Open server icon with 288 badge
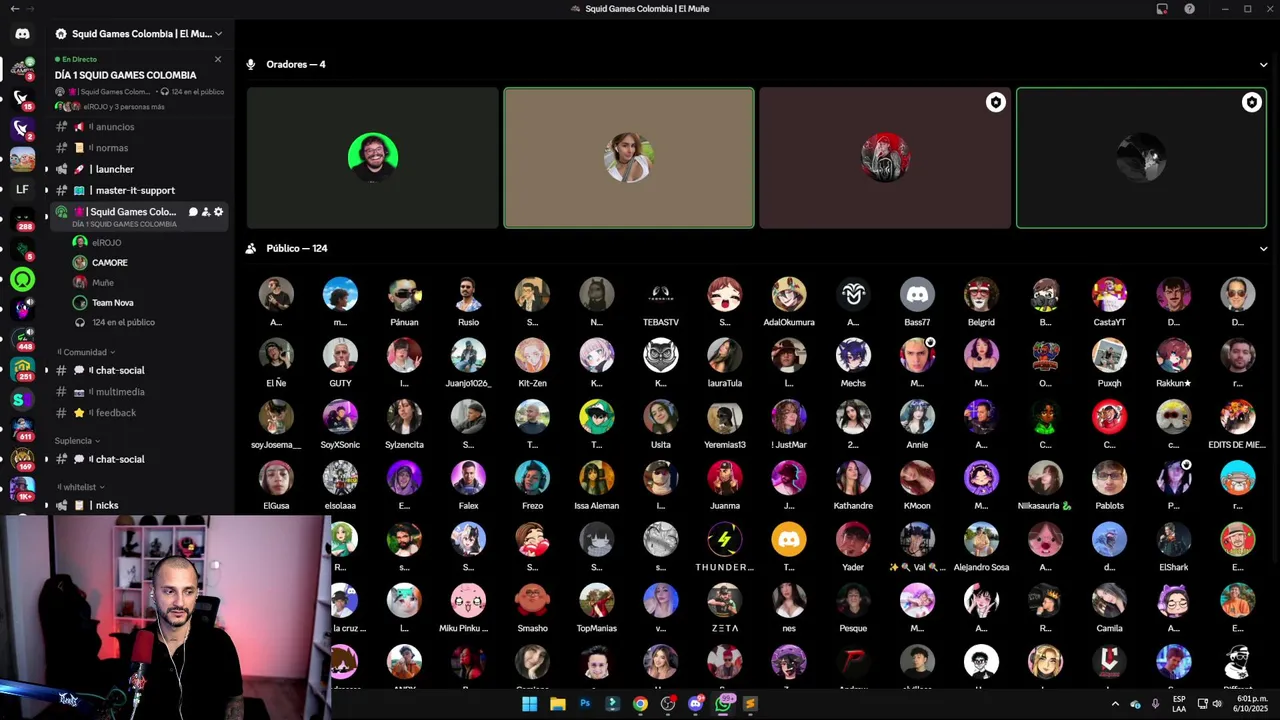The image size is (1280, 720). 22,220
